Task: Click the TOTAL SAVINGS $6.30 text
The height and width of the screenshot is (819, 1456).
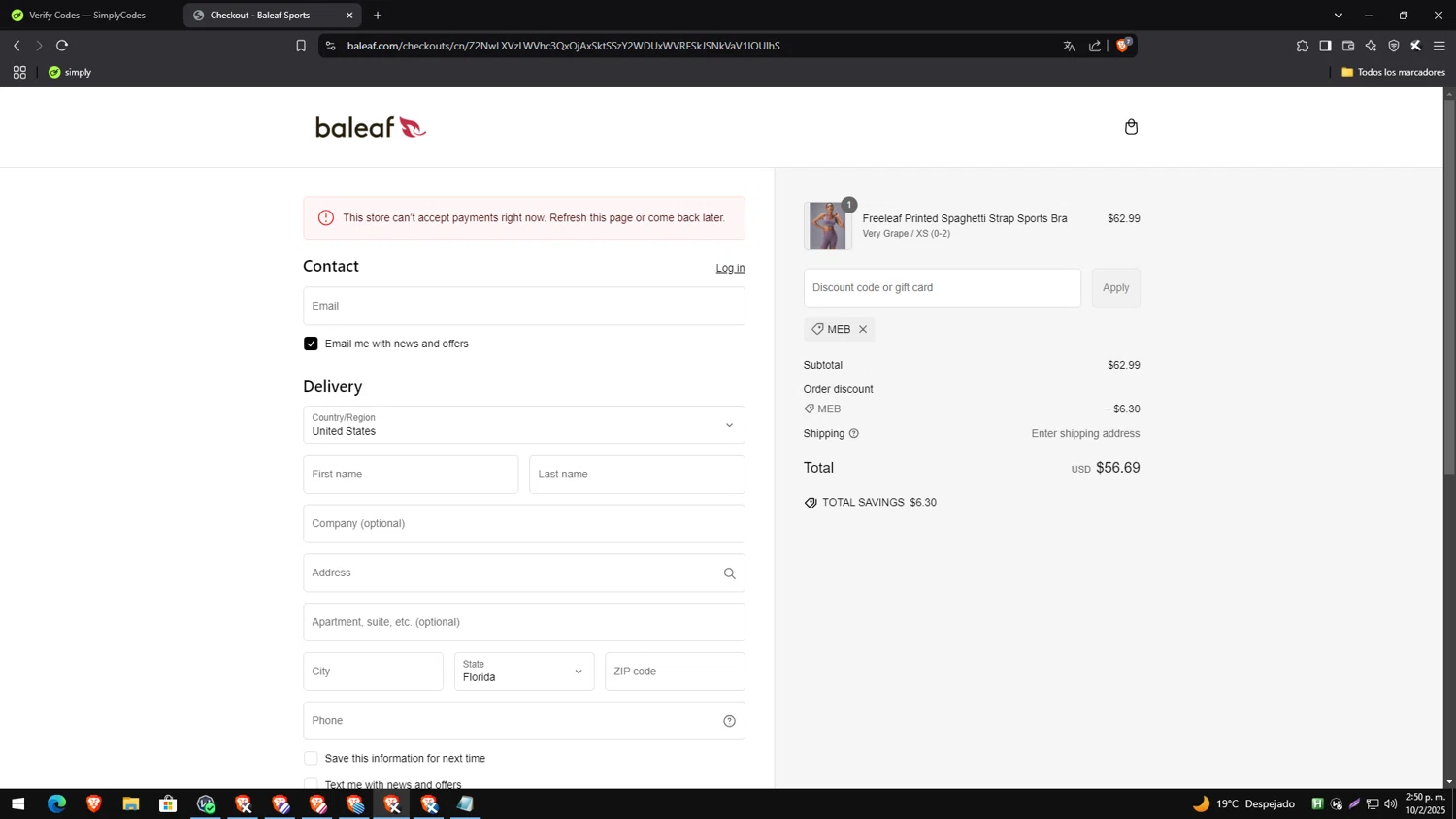Action: [x=879, y=502]
